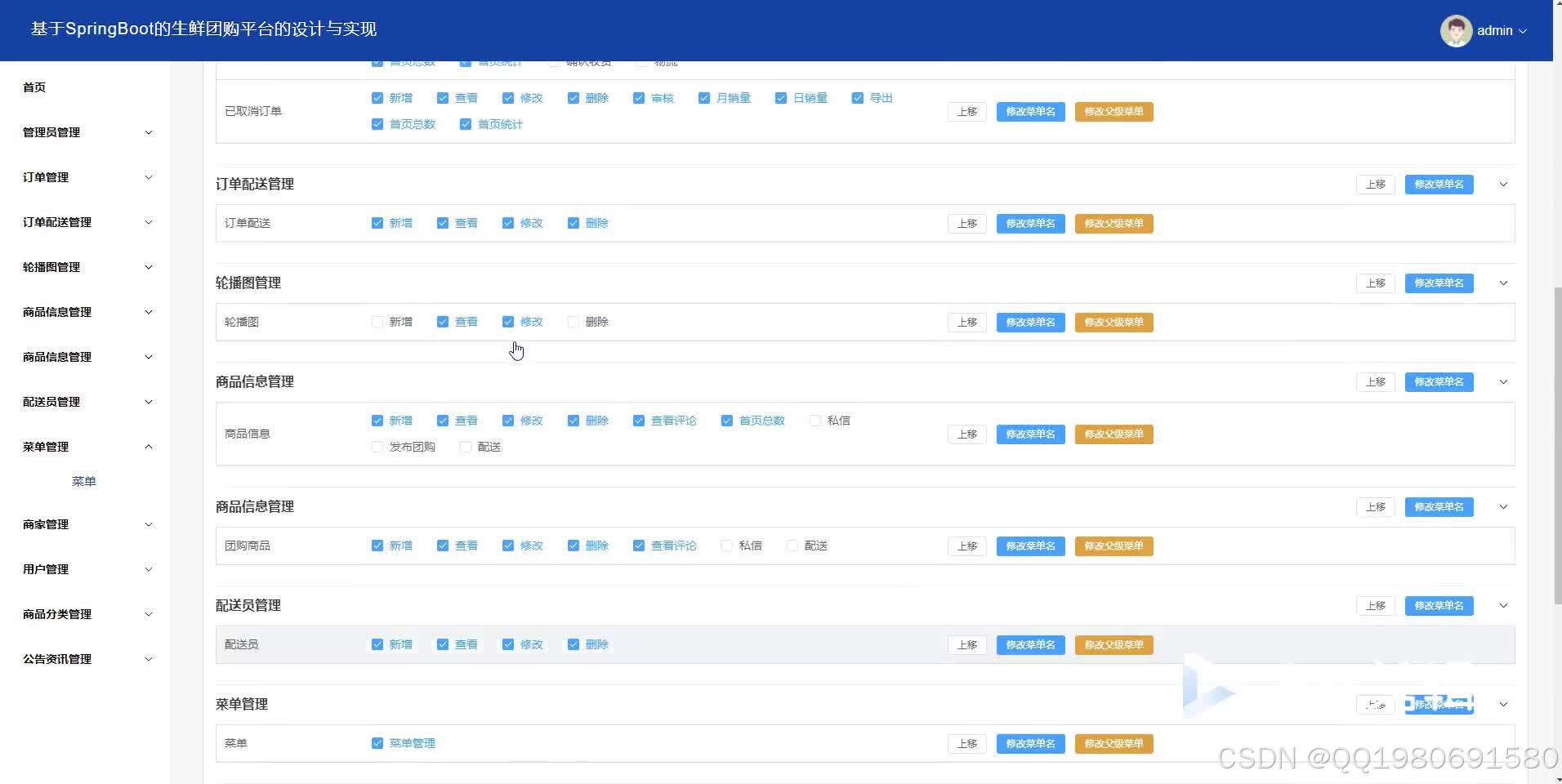Screen dimensions: 1562x784
Task: Check 删除 in the 轮播图 row
Action: pyautogui.click(x=573, y=322)
